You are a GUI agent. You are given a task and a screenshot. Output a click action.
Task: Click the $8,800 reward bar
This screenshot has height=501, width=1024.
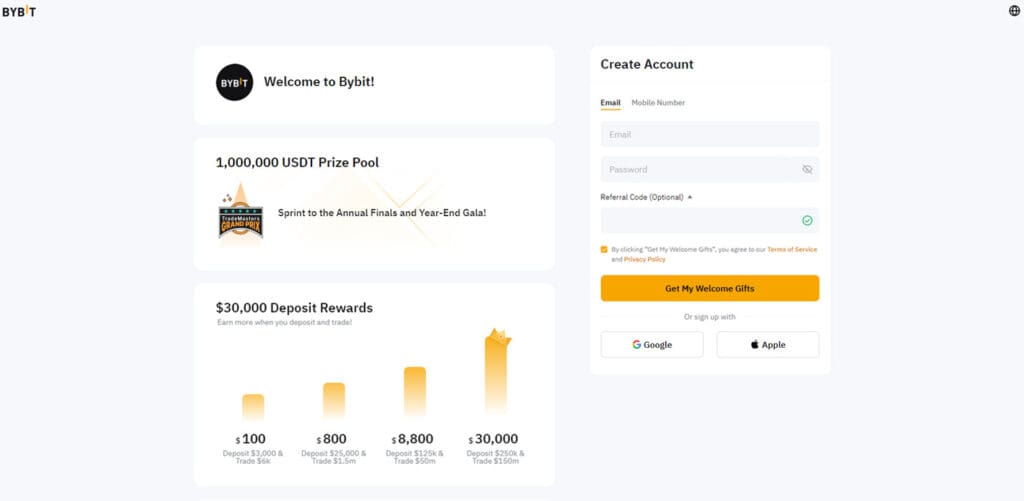pyautogui.click(x=415, y=391)
